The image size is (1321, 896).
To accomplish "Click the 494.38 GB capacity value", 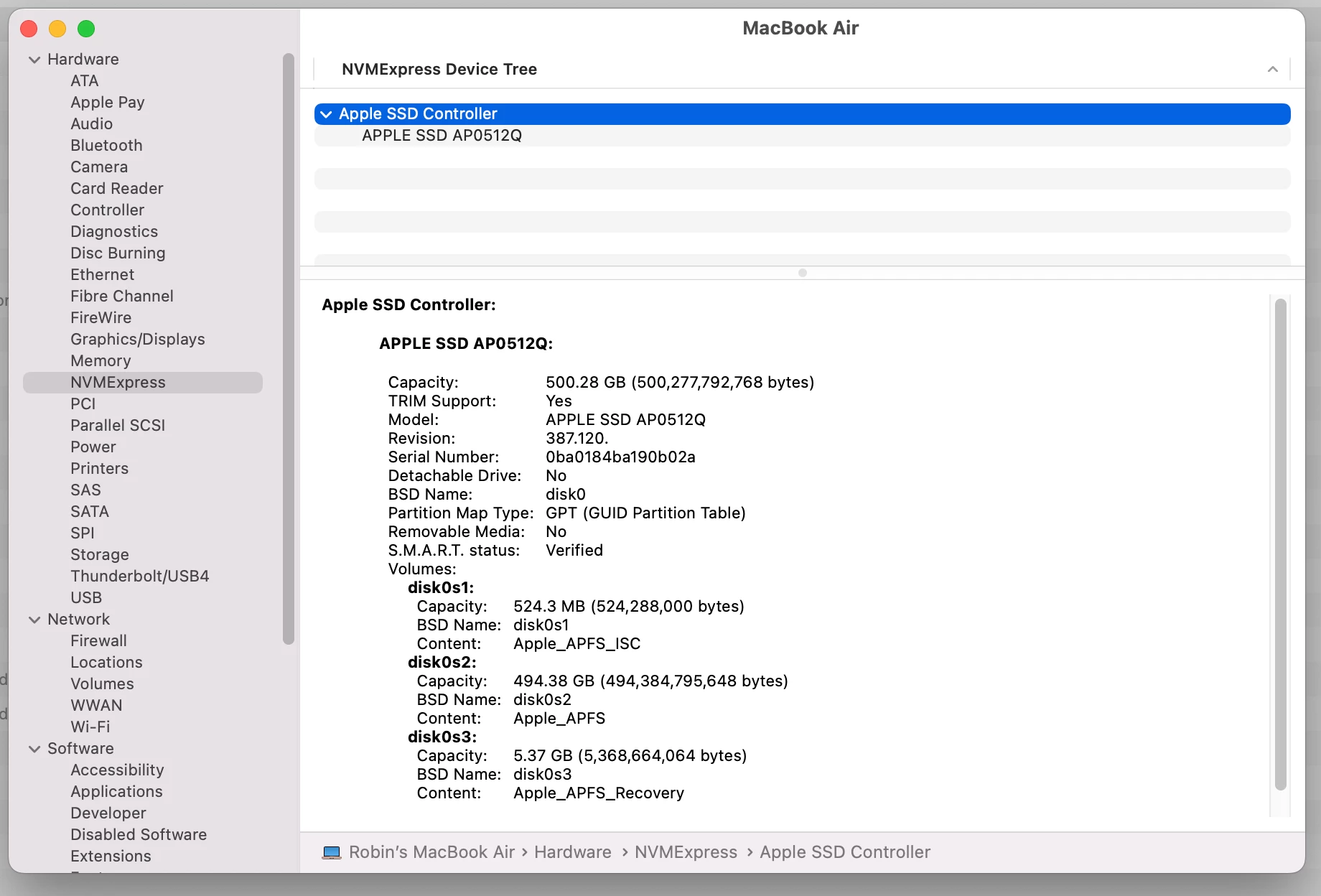I will coord(650,681).
